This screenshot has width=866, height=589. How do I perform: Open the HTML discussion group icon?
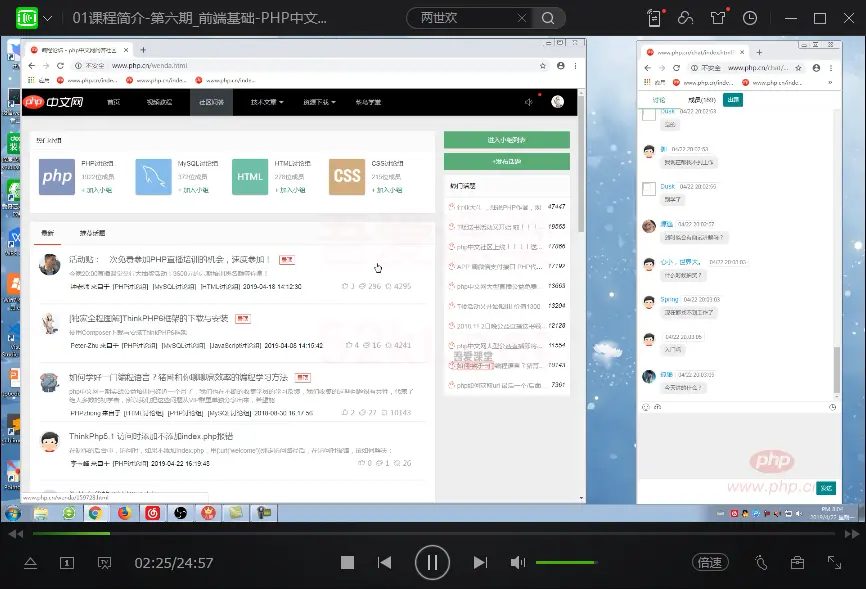[250, 177]
